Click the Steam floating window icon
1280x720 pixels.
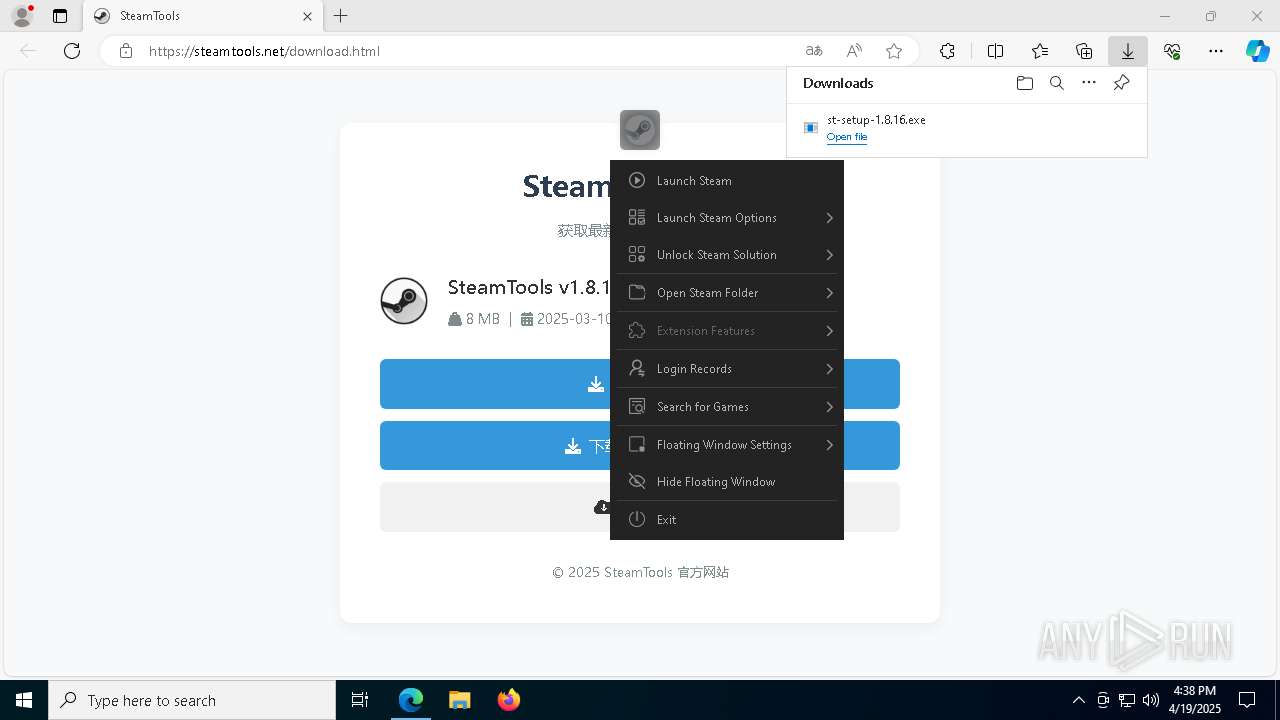point(640,130)
